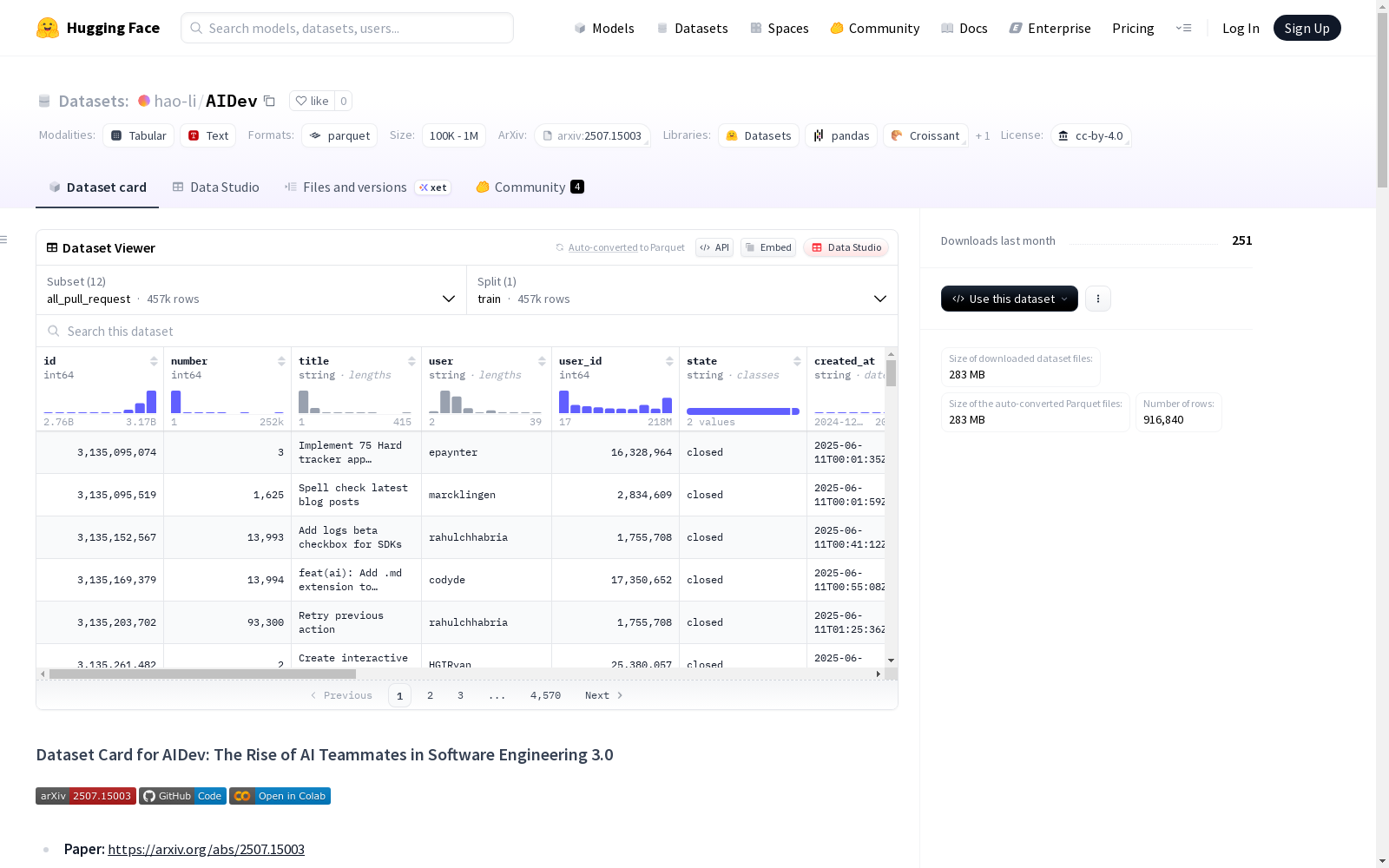Filter by Tabular modality tag
The height and width of the screenshot is (868, 1389).
pos(139,135)
